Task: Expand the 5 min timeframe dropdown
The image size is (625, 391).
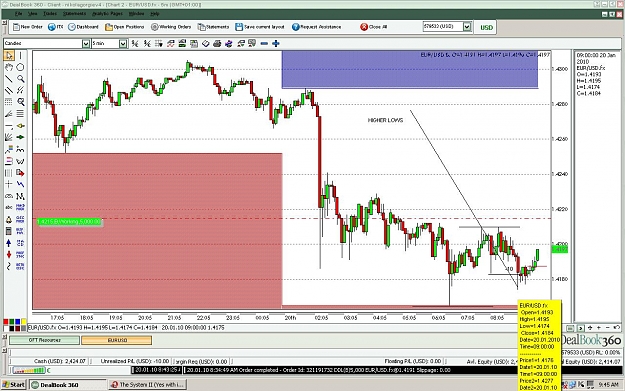Action: tap(123, 43)
